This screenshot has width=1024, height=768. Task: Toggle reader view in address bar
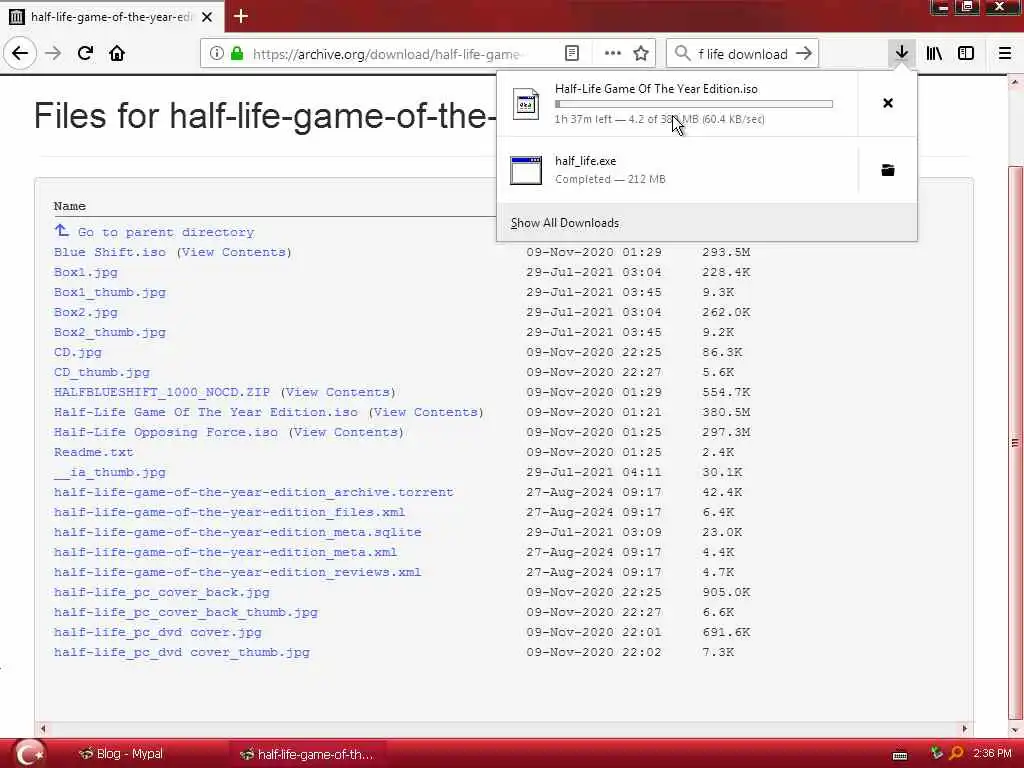(572, 54)
